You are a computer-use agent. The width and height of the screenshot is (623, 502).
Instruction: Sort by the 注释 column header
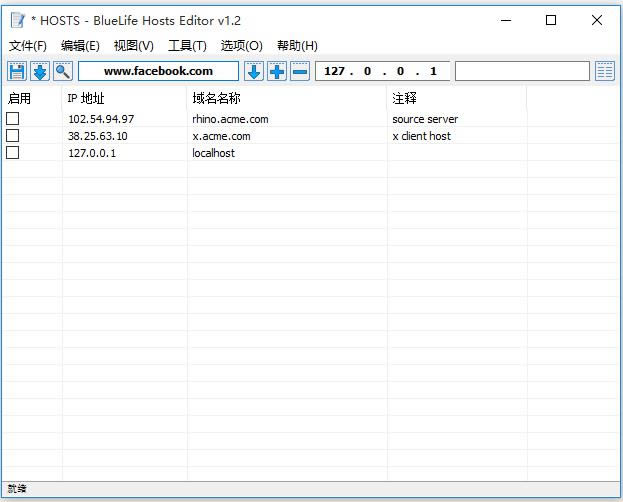457,98
